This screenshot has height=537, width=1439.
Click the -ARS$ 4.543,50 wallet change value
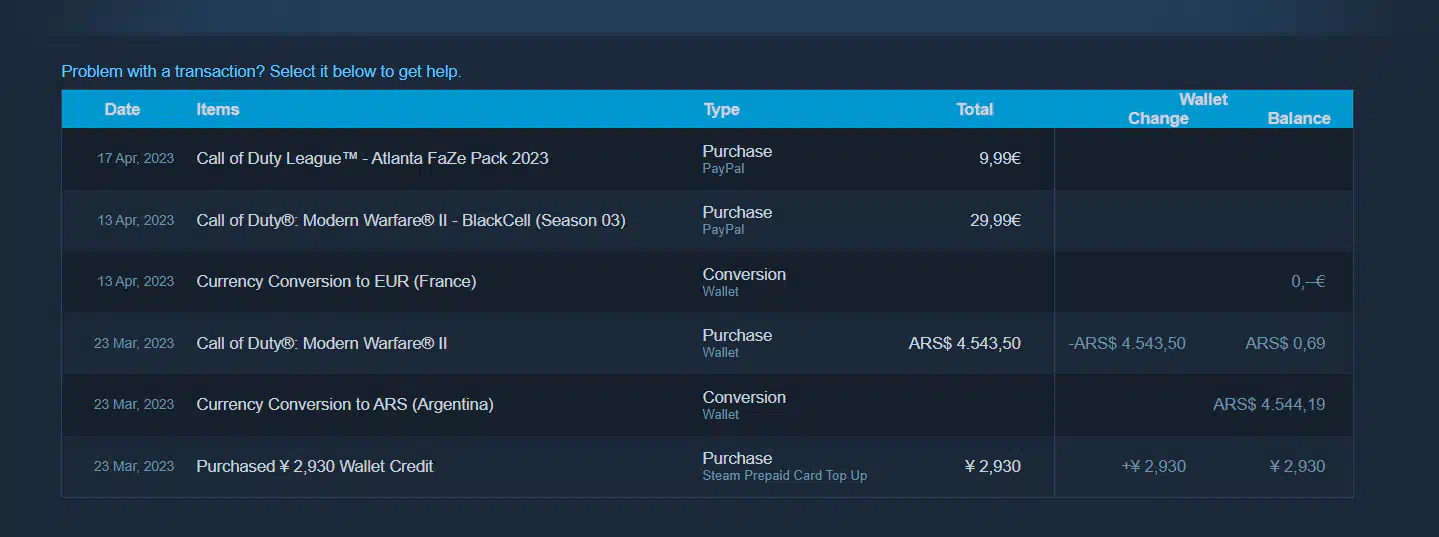(1127, 343)
